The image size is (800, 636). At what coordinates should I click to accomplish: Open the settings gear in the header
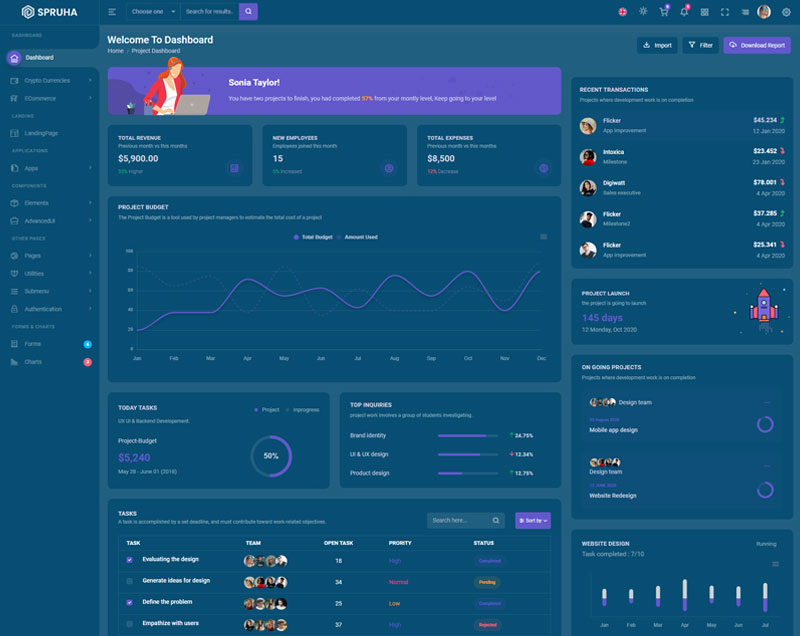786,12
